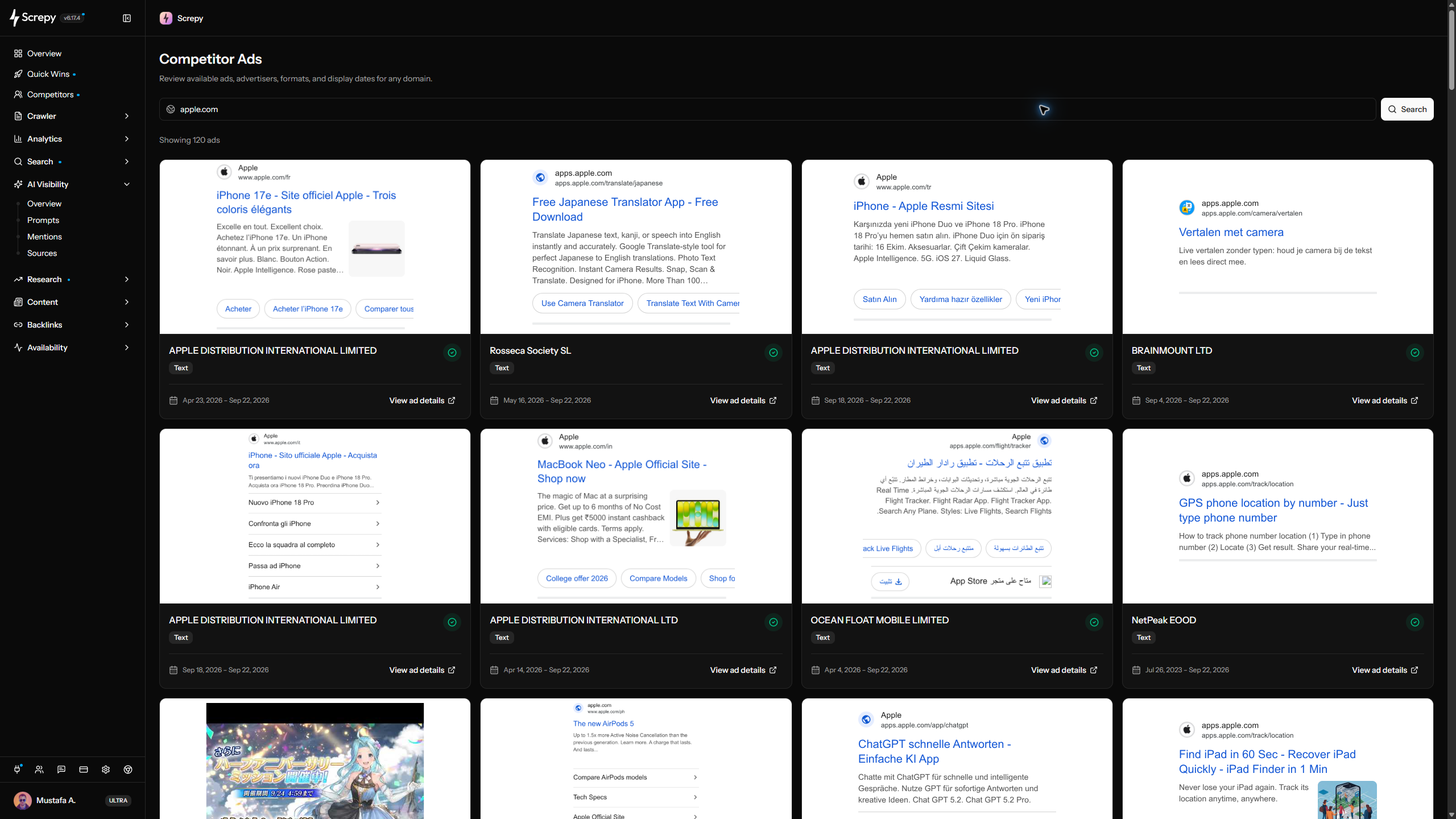The height and width of the screenshot is (819, 1456).
Task: Expand the Content menu section
Action: 72,302
